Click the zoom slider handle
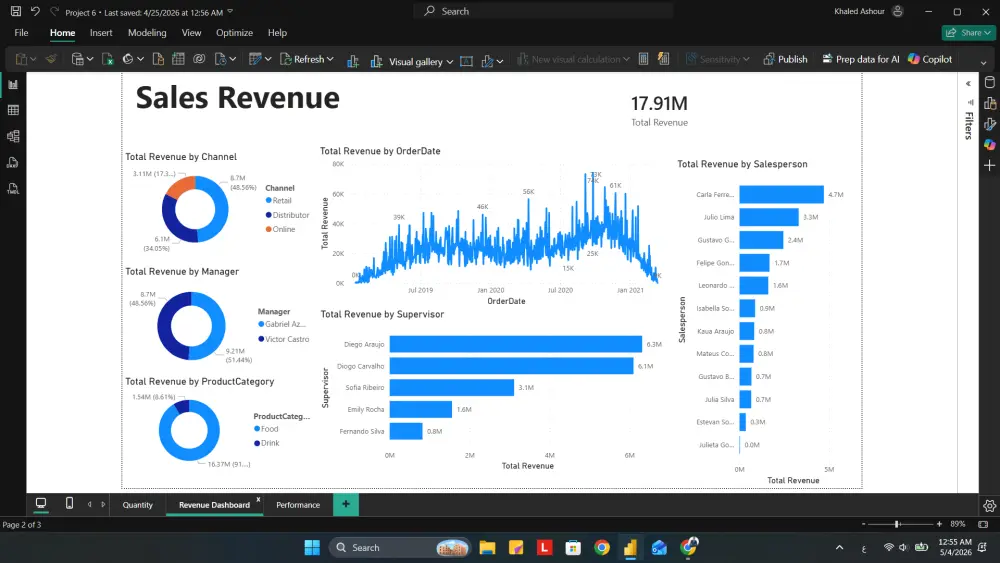Screen dimensions: 1000x563 click(x=897, y=524)
